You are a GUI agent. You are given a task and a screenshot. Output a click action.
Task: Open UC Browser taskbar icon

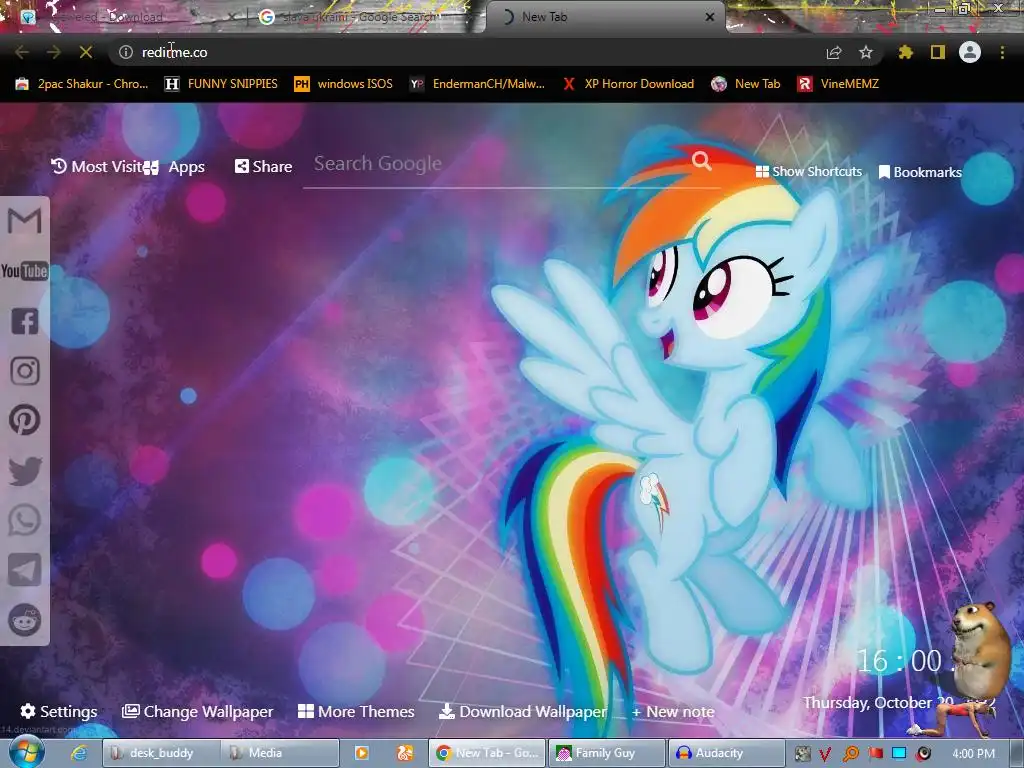tap(405, 753)
